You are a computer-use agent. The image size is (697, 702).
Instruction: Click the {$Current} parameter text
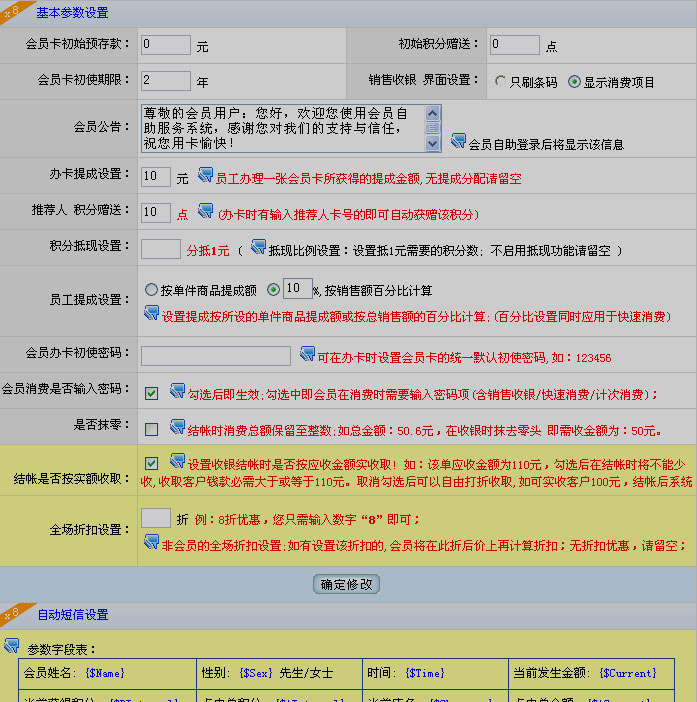[x=628, y=673]
